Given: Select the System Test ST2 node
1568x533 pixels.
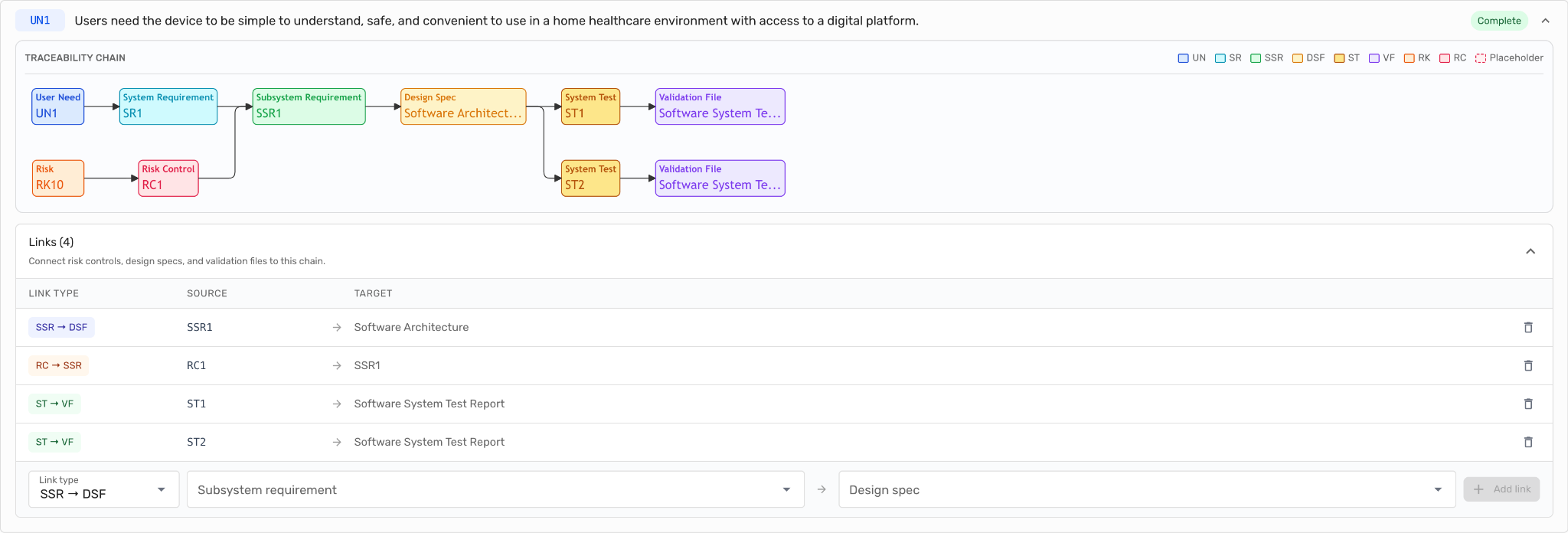Looking at the screenshot, I should pos(590,178).
